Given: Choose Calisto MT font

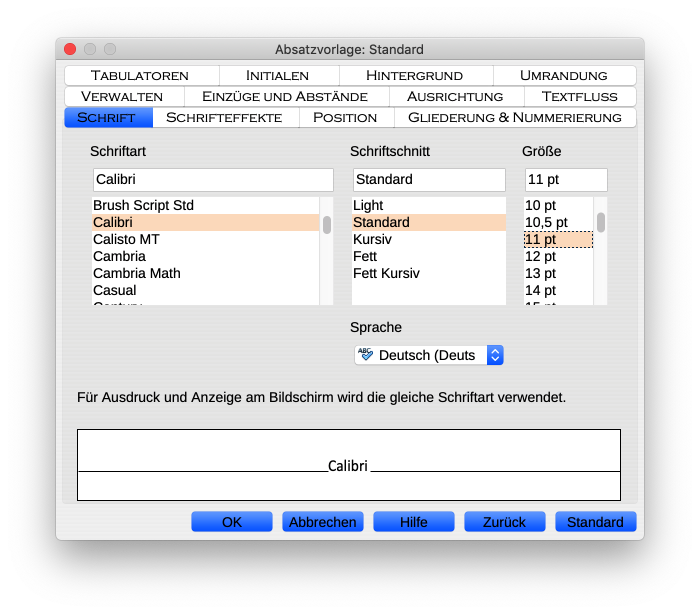Looking at the screenshot, I should point(206,239).
